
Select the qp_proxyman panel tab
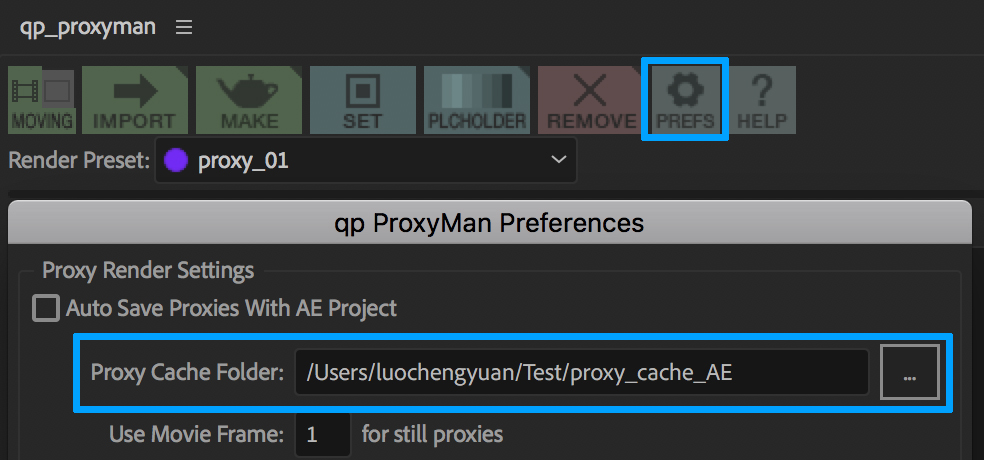click(x=88, y=27)
